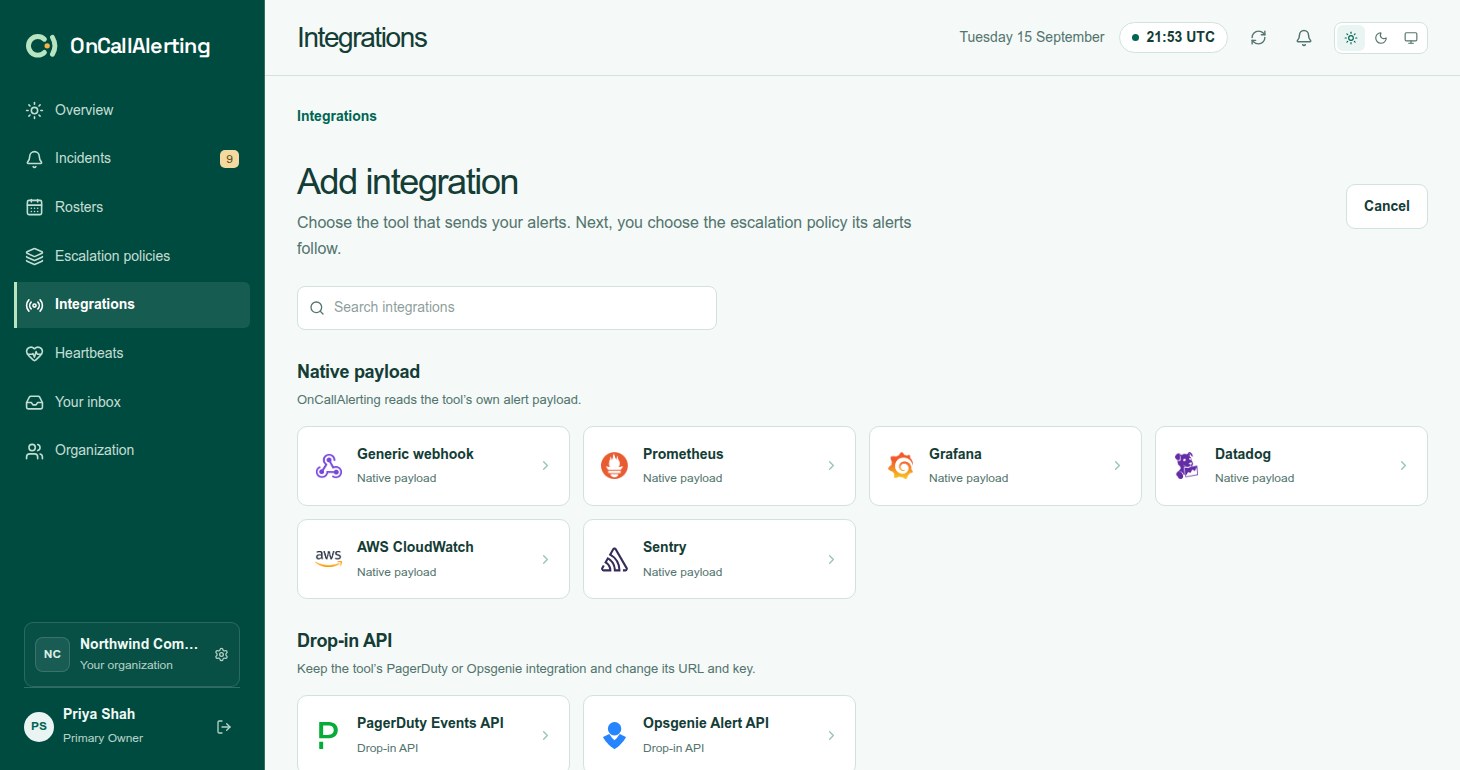Log out using the sign-out icon
The height and width of the screenshot is (770, 1460).
[x=224, y=727]
